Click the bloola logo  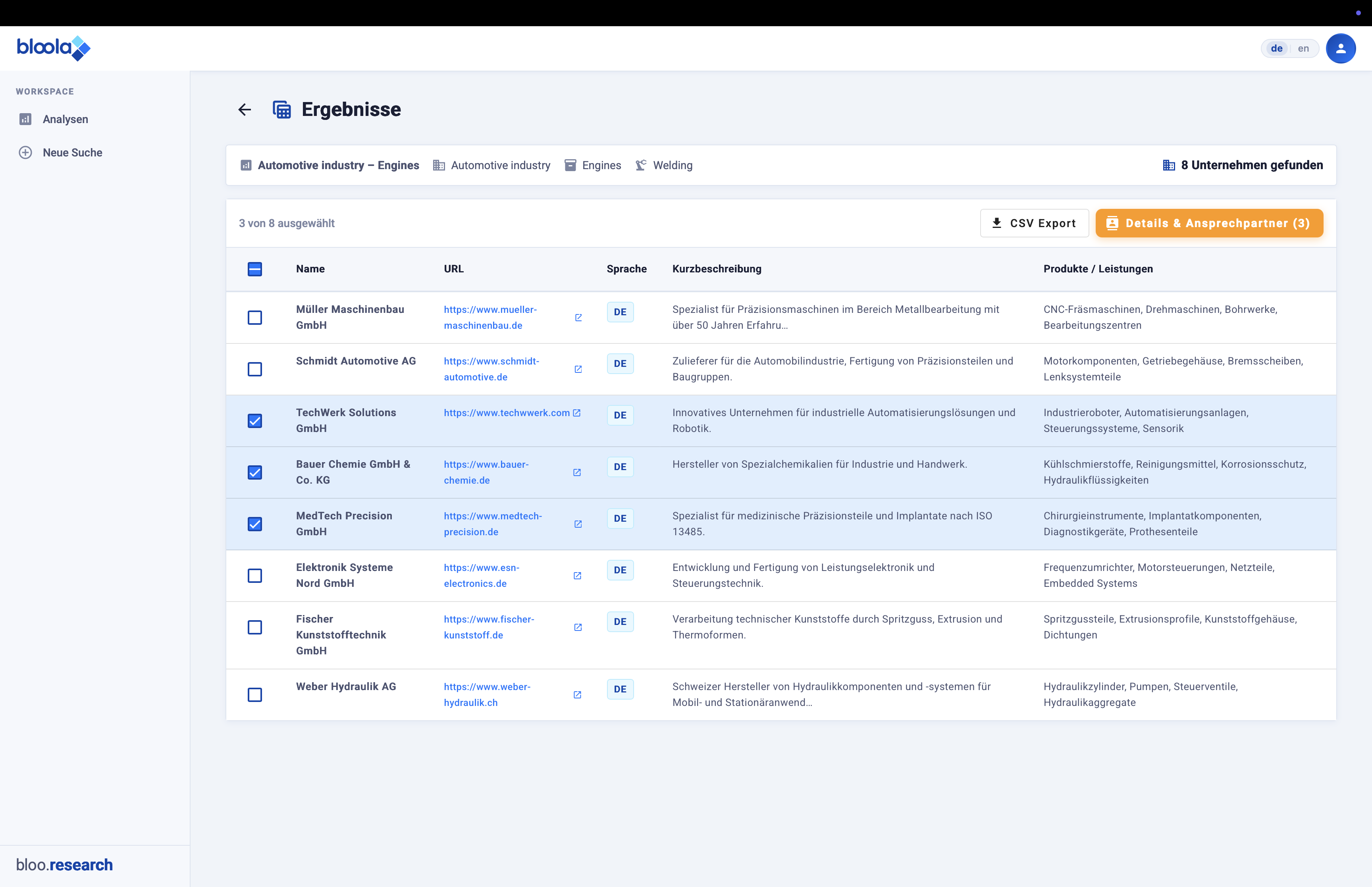click(x=54, y=48)
